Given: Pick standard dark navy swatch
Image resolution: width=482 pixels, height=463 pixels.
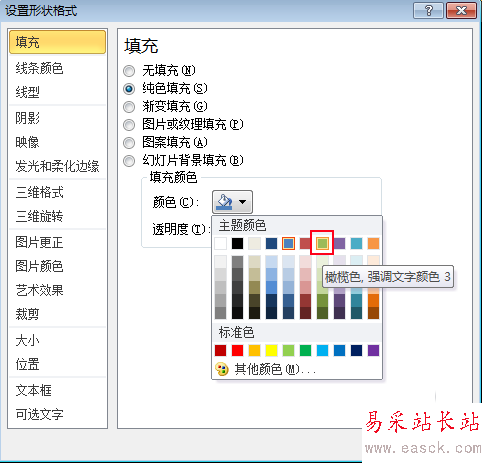Looking at the screenshot, I should (x=356, y=350).
